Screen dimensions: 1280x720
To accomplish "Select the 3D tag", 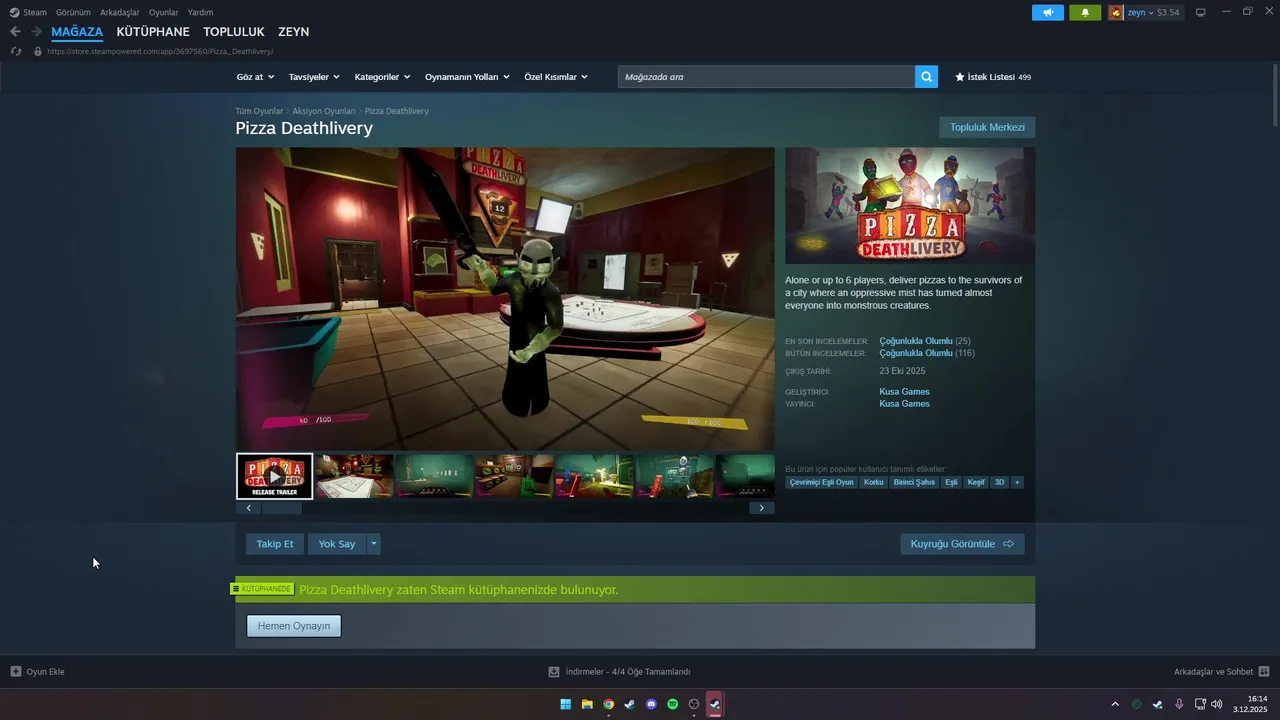I will click(999, 482).
